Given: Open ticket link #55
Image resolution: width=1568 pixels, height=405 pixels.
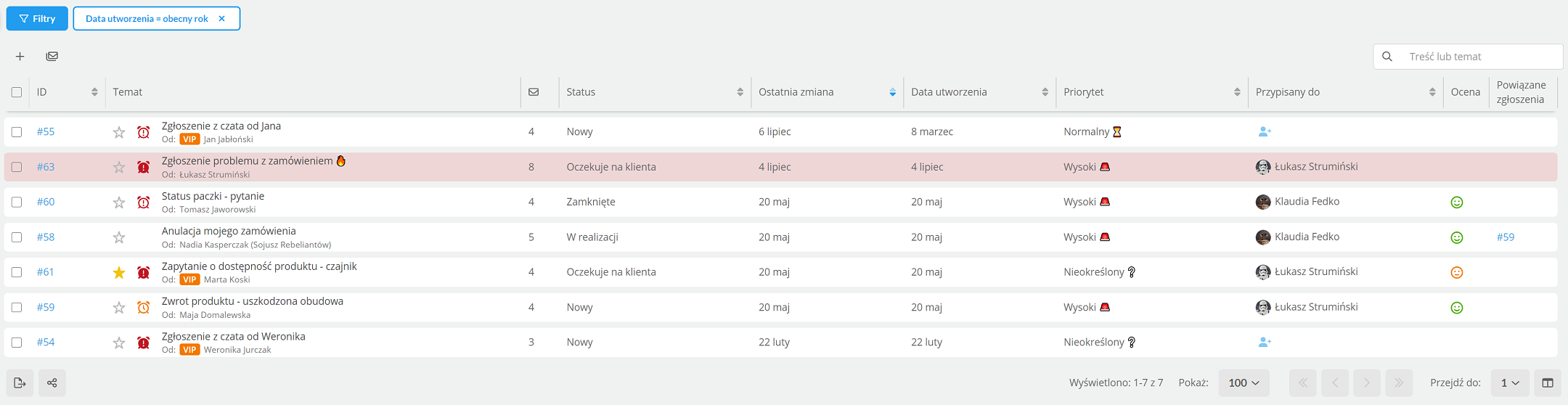Looking at the screenshot, I should pyautogui.click(x=46, y=131).
